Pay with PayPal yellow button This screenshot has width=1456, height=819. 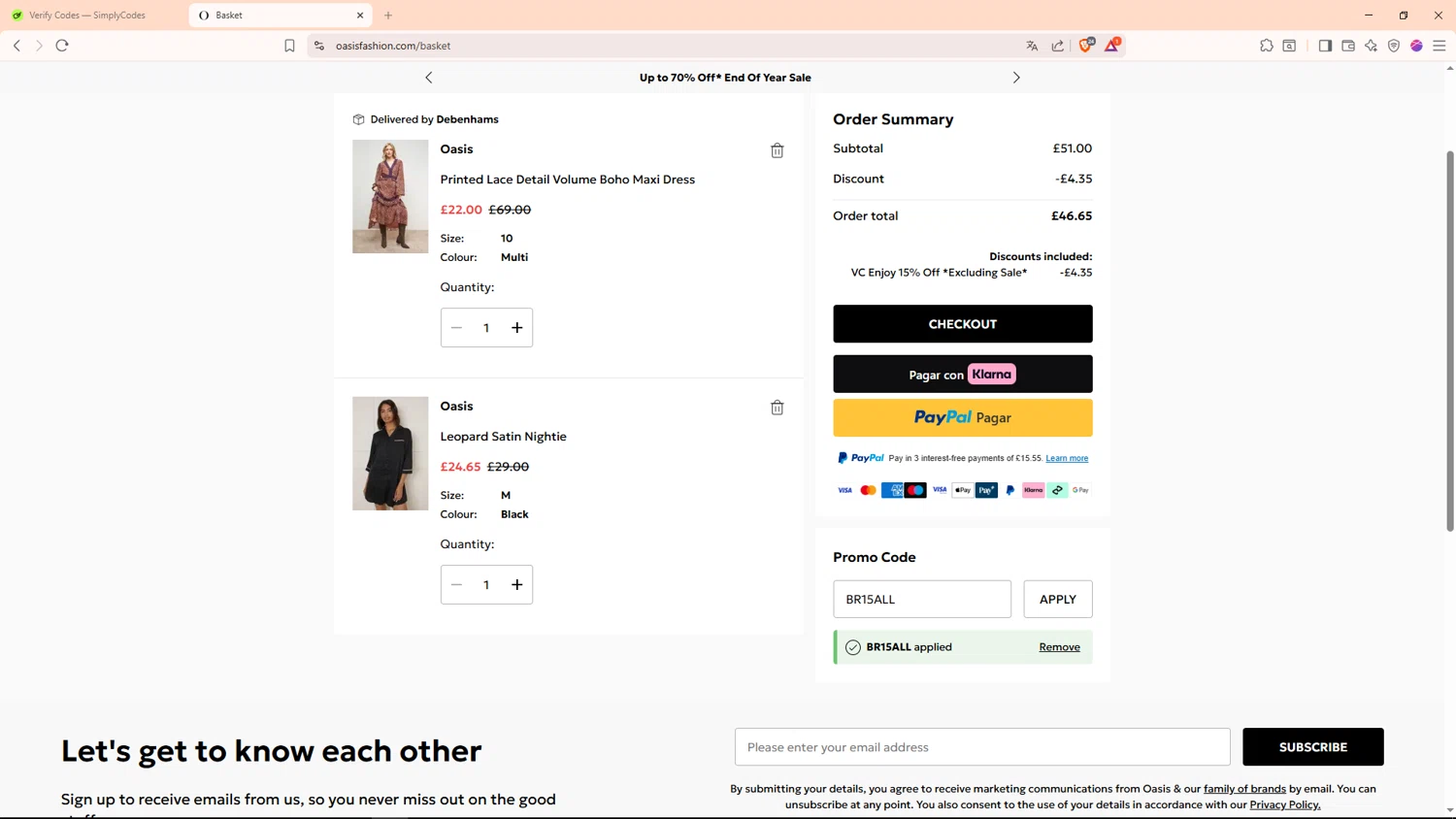(x=962, y=417)
